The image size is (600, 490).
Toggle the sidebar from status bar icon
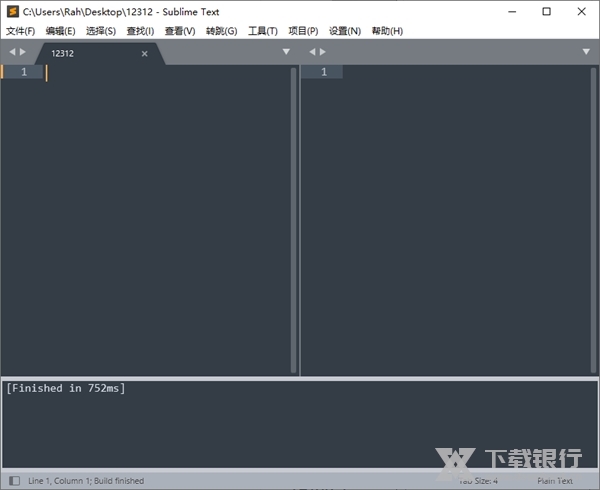coord(14,480)
